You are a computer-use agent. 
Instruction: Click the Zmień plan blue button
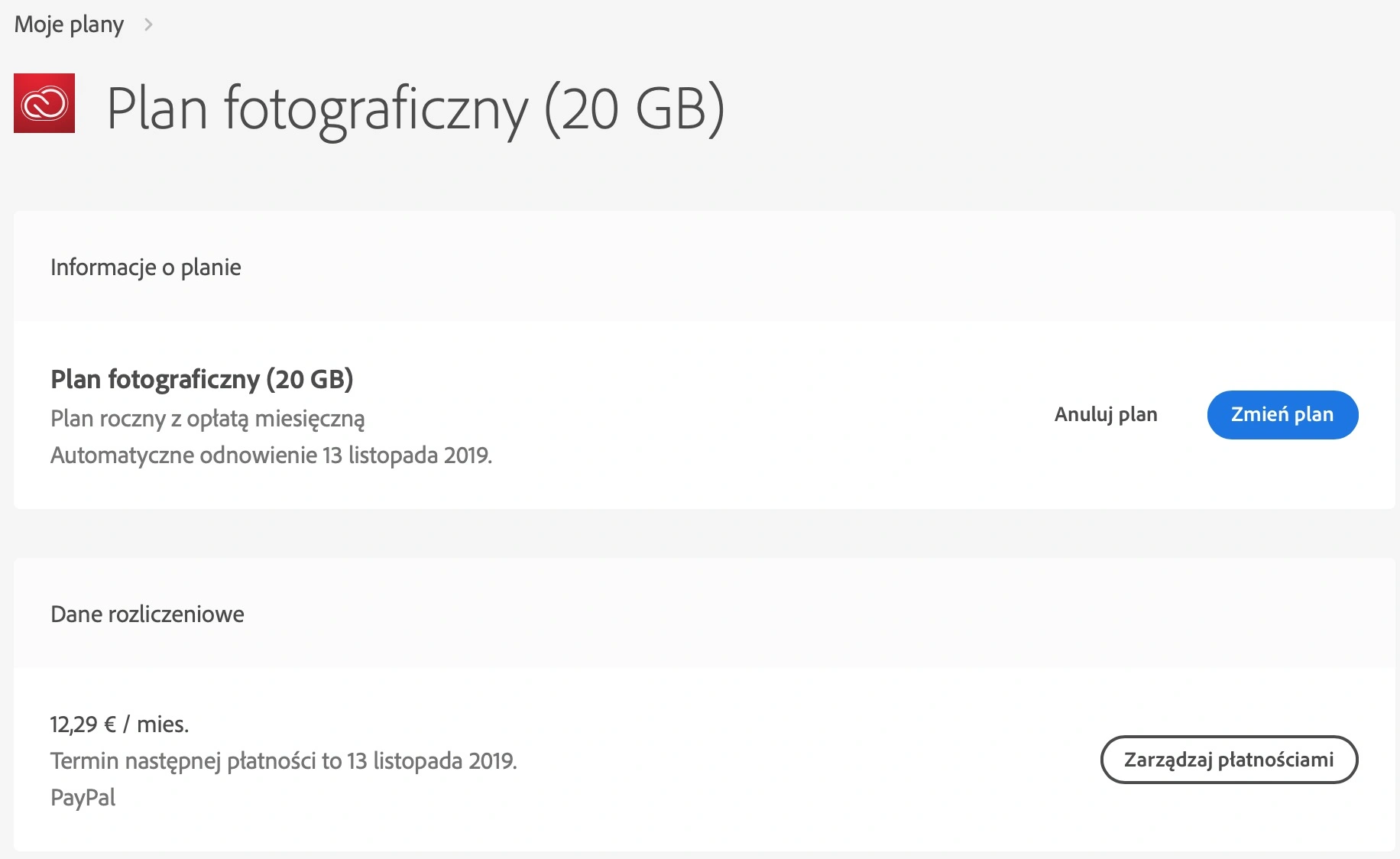point(1282,415)
